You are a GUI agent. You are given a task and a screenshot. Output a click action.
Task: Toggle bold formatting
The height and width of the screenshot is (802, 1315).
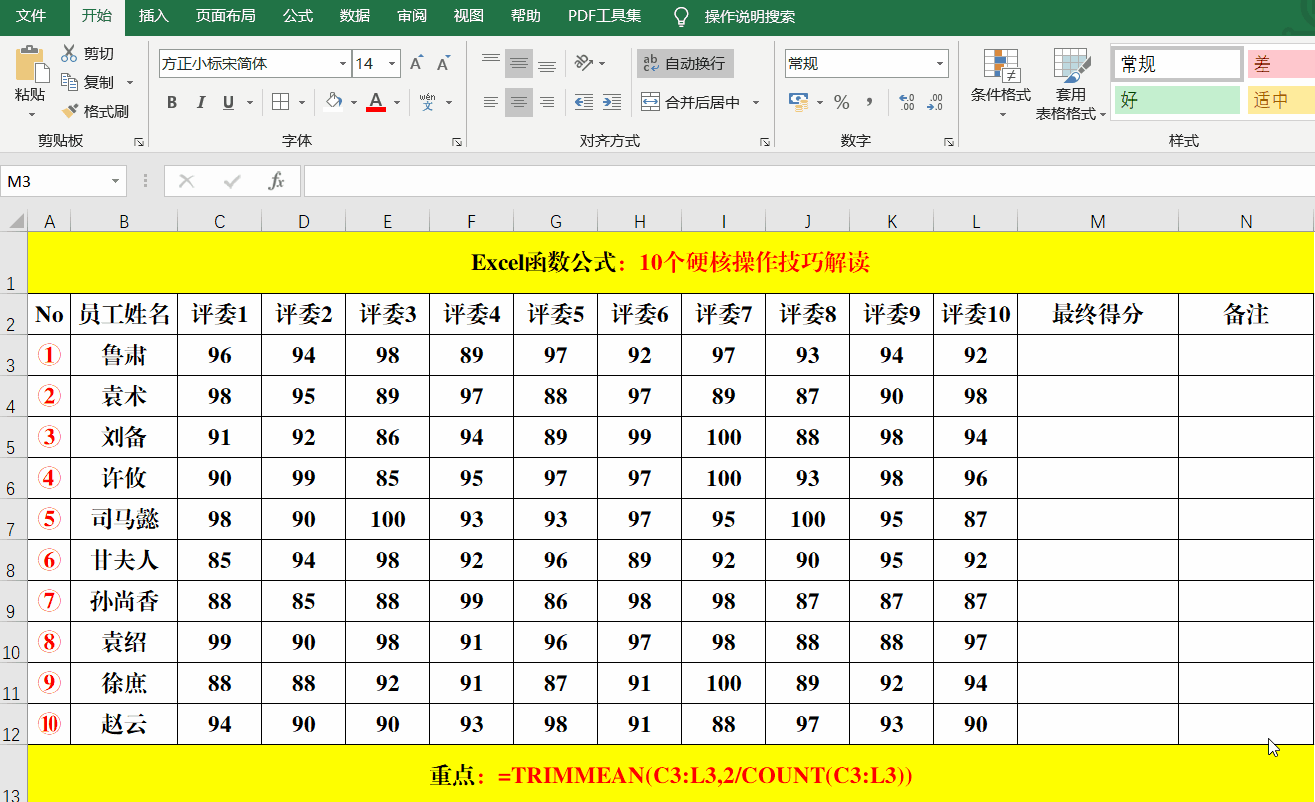click(x=171, y=100)
